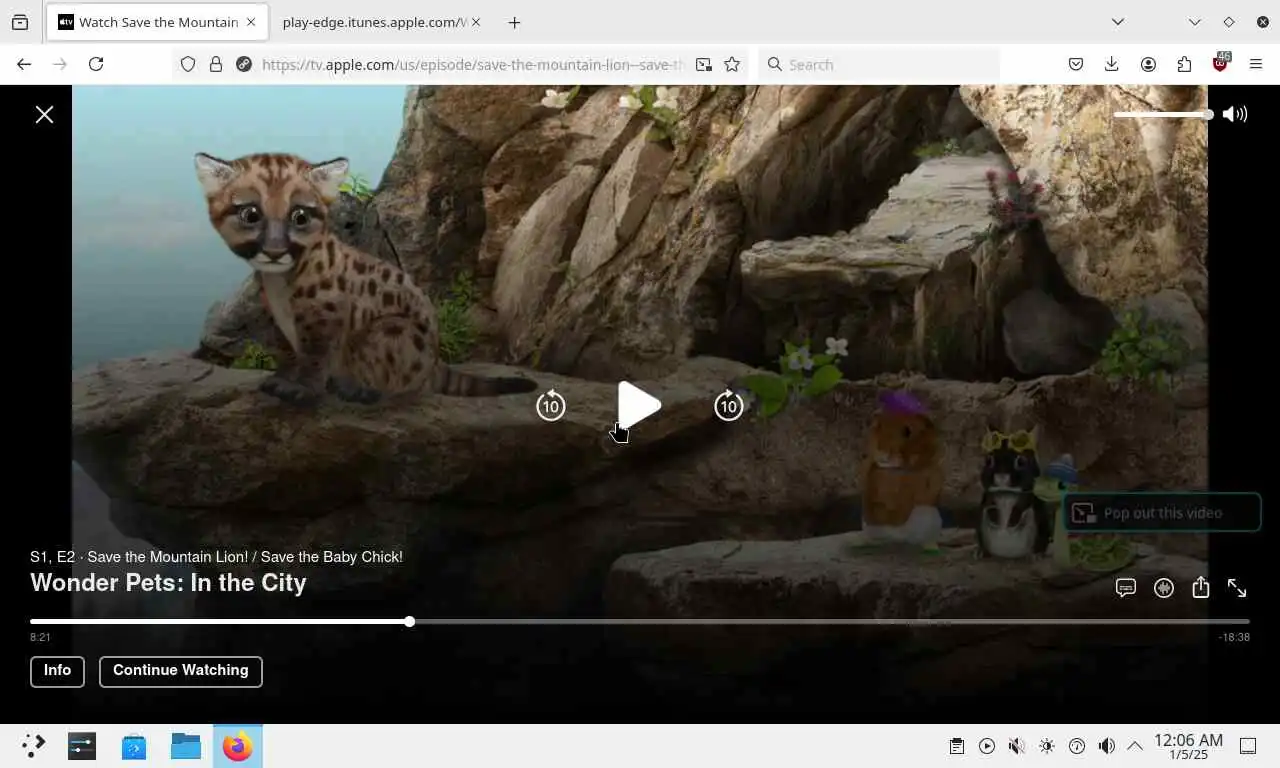Switch to the Watch Save the Mountain tab
The image size is (1280, 768).
pyautogui.click(x=158, y=22)
